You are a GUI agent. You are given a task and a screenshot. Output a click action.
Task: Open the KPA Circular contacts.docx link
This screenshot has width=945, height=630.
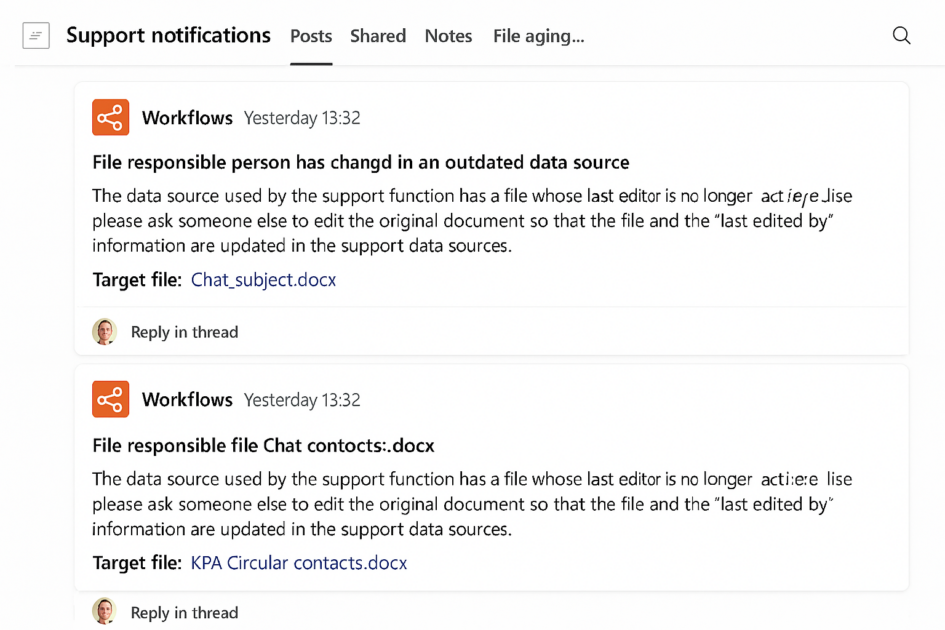tap(299, 563)
